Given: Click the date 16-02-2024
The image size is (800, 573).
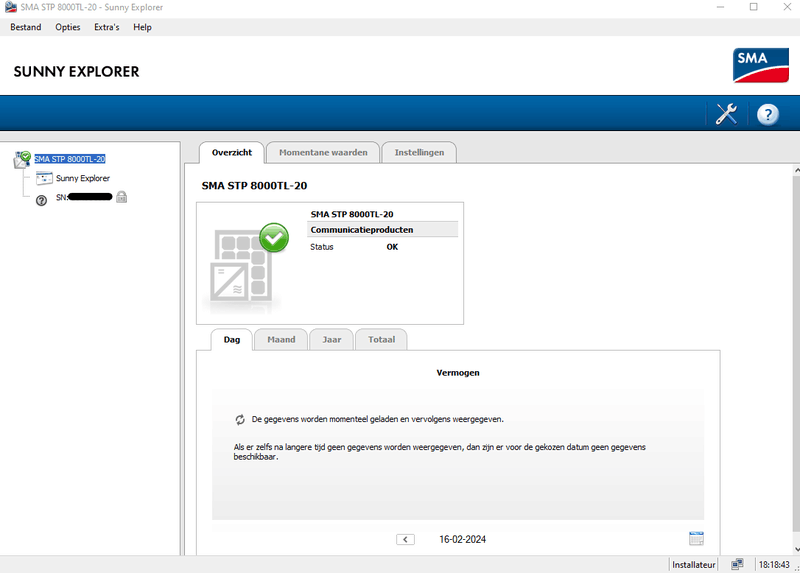Looking at the screenshot, I should [463, 539].
